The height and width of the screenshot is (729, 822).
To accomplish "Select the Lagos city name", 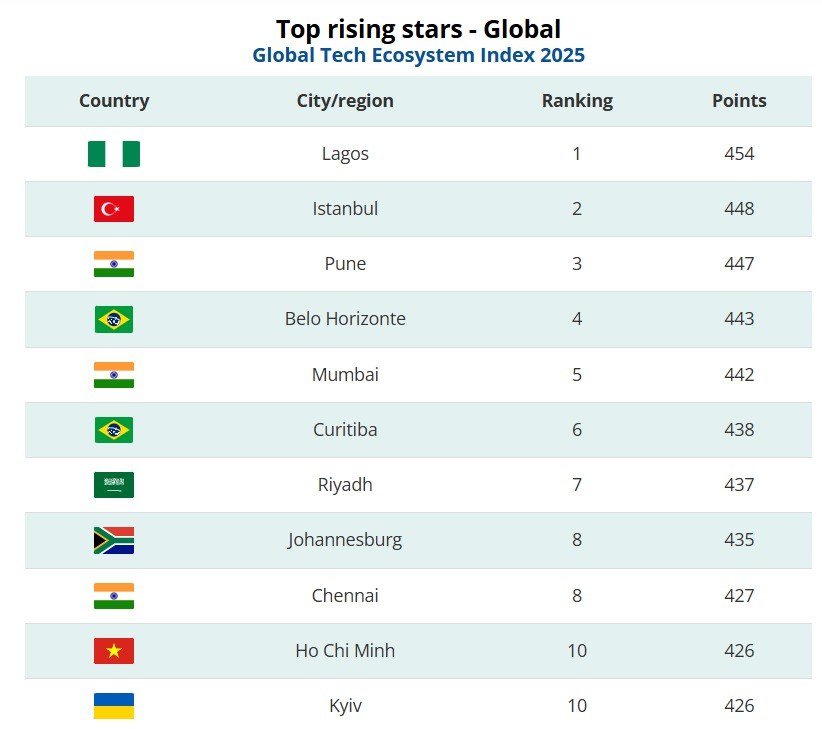I will click(x=345, y=154).
